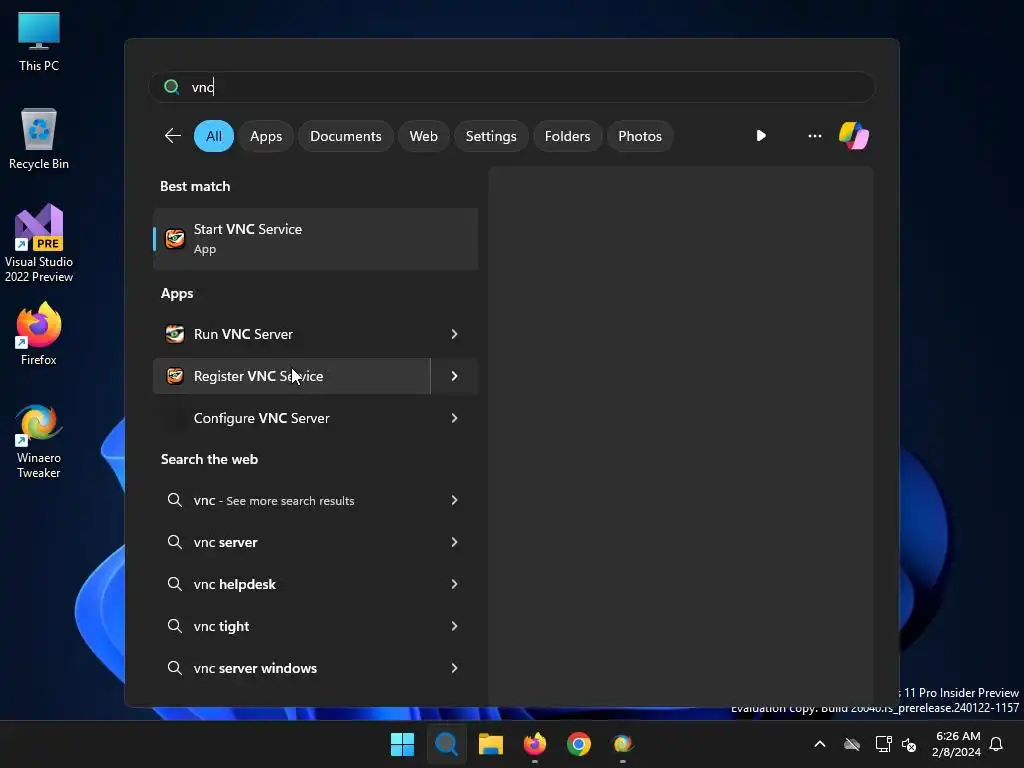Click the Configure VNC Server result text
This screenshot has height=768, width=1024.
(261, 418)
